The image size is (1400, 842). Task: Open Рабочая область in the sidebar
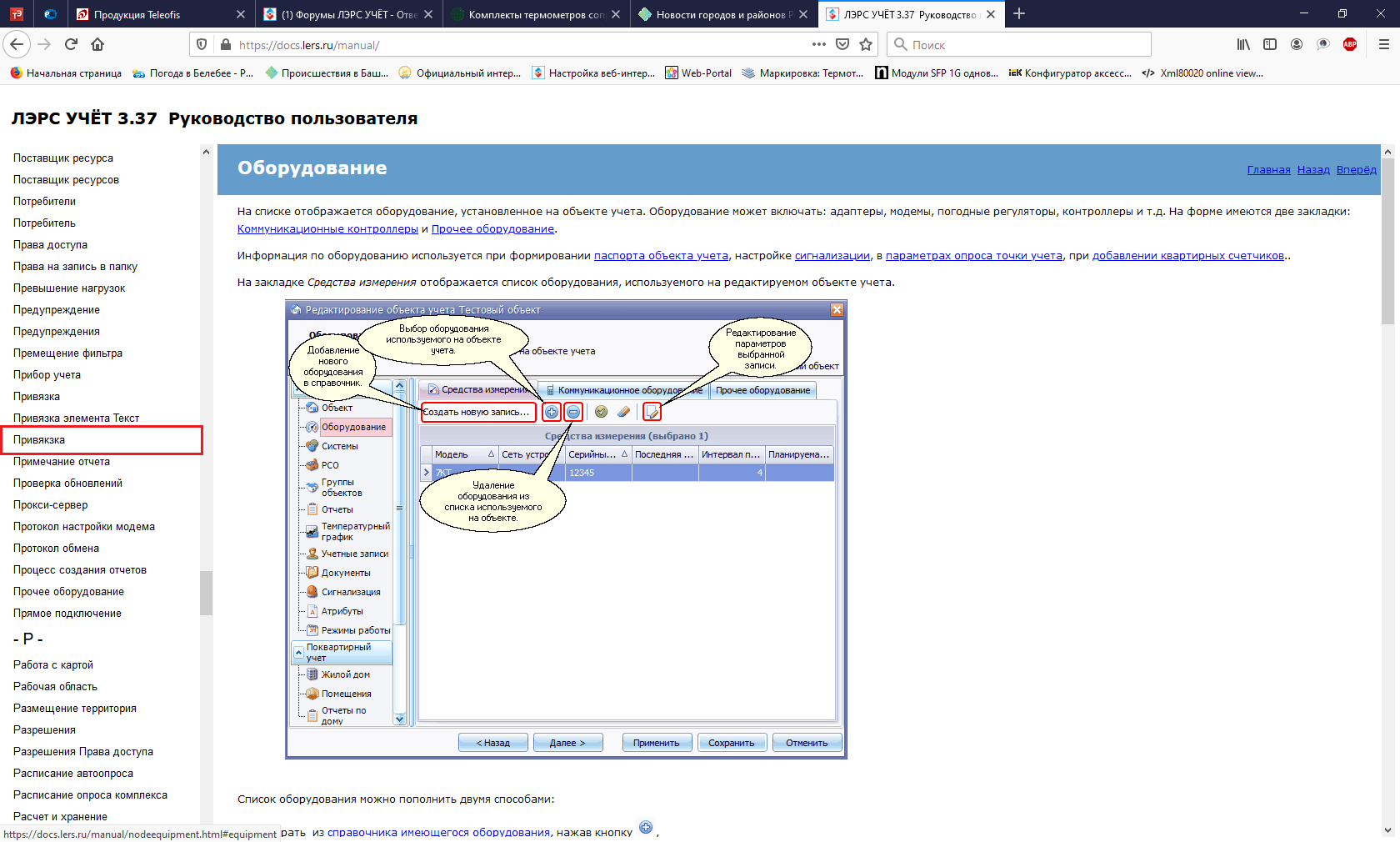(55, 686)
